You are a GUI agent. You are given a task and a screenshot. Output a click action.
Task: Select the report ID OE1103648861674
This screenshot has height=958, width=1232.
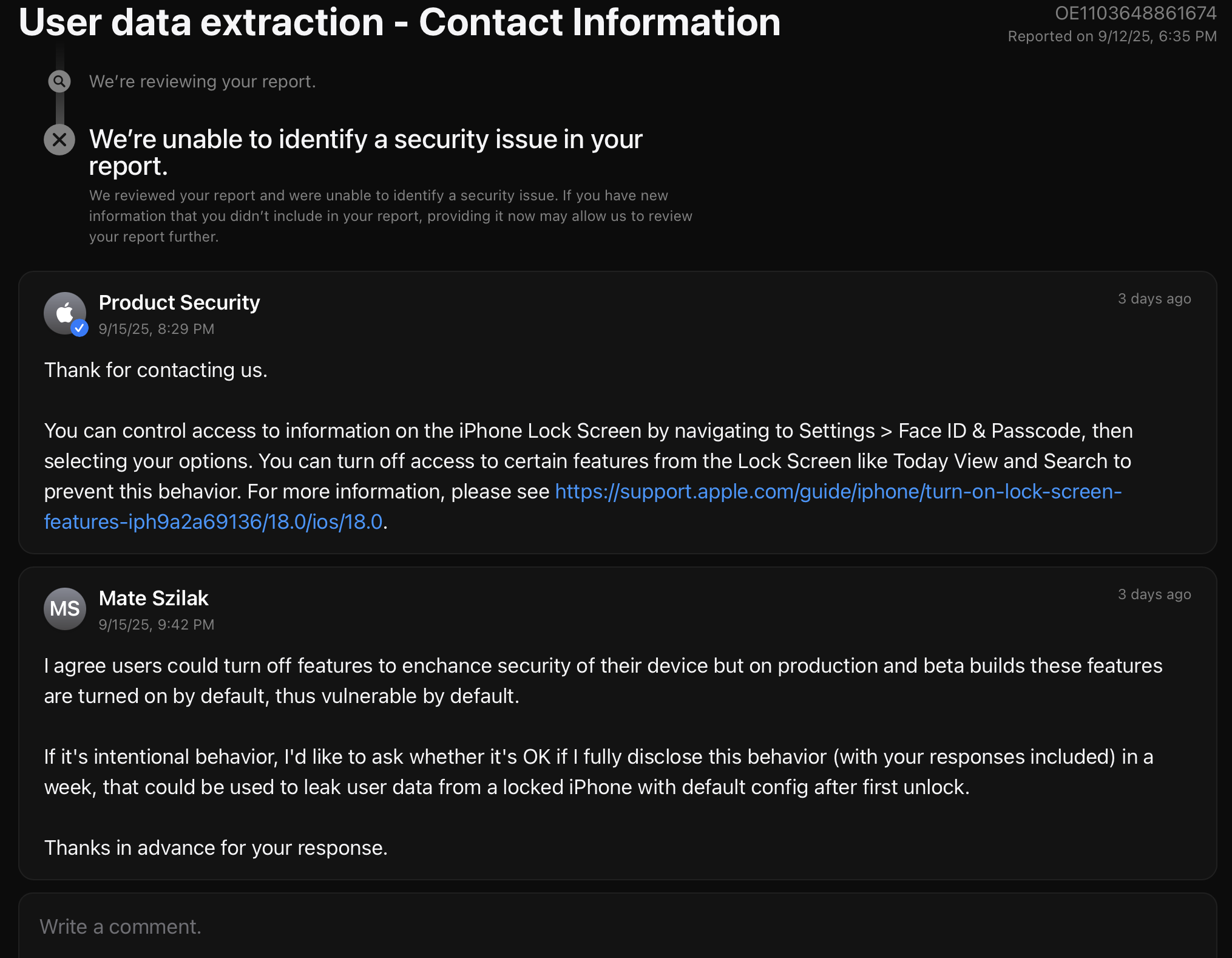[1136, 13]
